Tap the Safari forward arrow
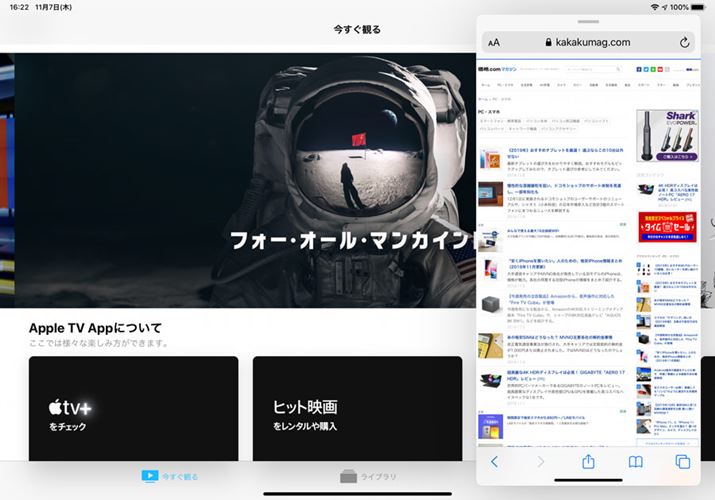The width and height of the screenshot is (715, 500). pyautogui.click(x=541, y=462)
